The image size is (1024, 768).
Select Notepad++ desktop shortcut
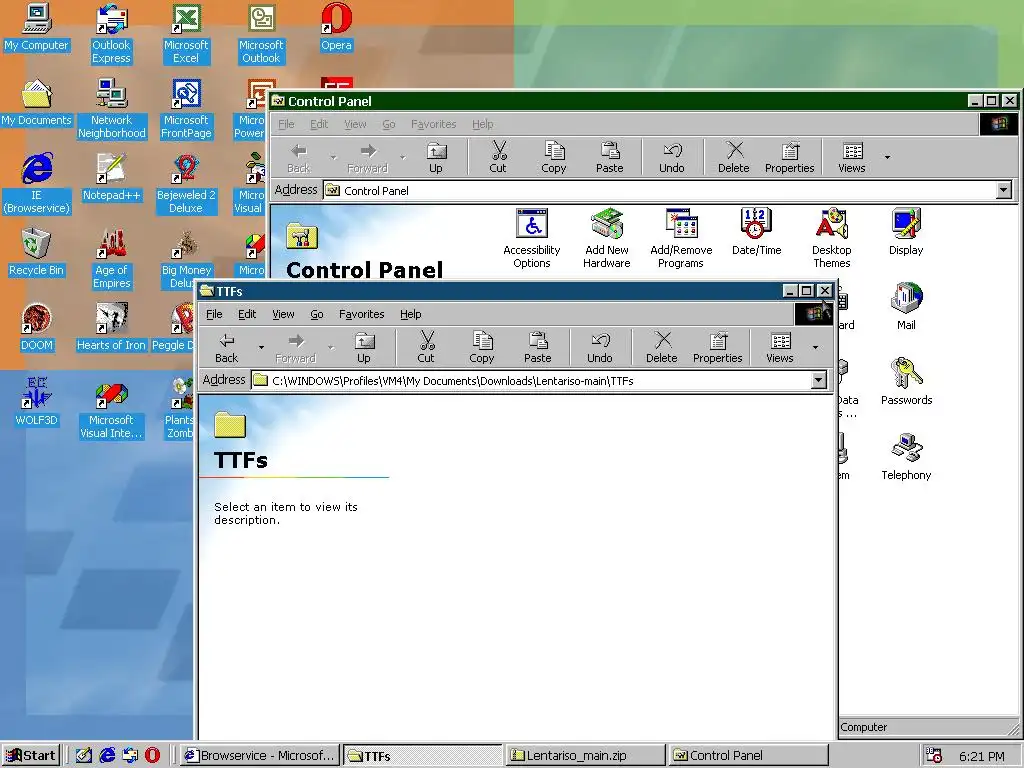pyautogui.click(x=111, y=177)
